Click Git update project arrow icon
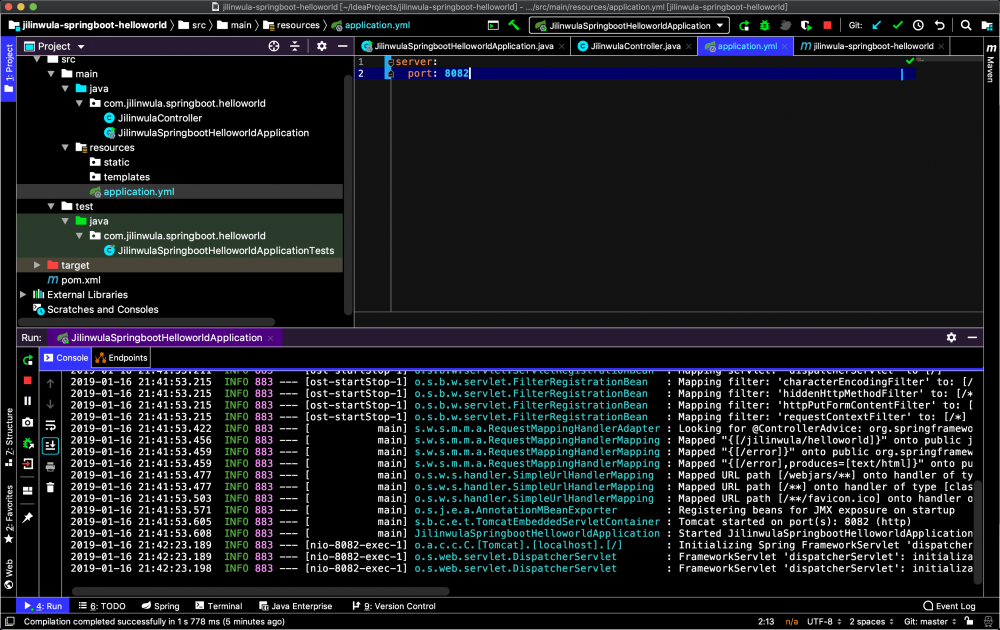Image resolution: width=1000 pixels, height=630 pixels. pyautogui.click(x=877, y=26)
